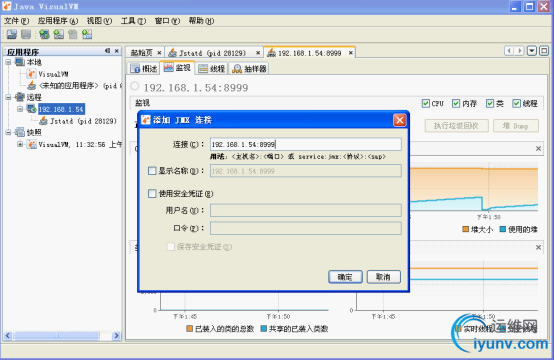Close the 添加 JMX 连接 dialog with X
The height and width of the screenshot is (360, 554).
click(x=400, y=120)
